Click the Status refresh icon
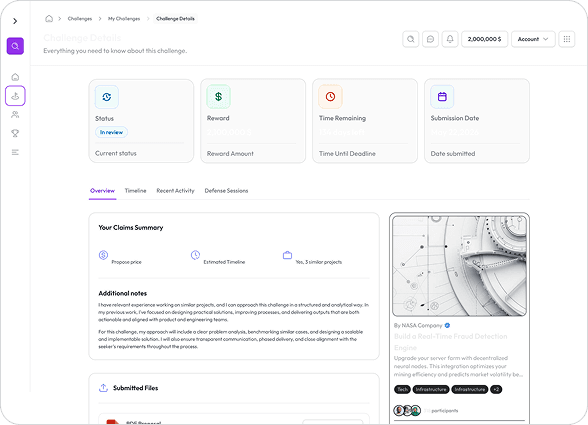Image resolution: width=588 pixels, height=425 pixels. (x=107, y=97)
